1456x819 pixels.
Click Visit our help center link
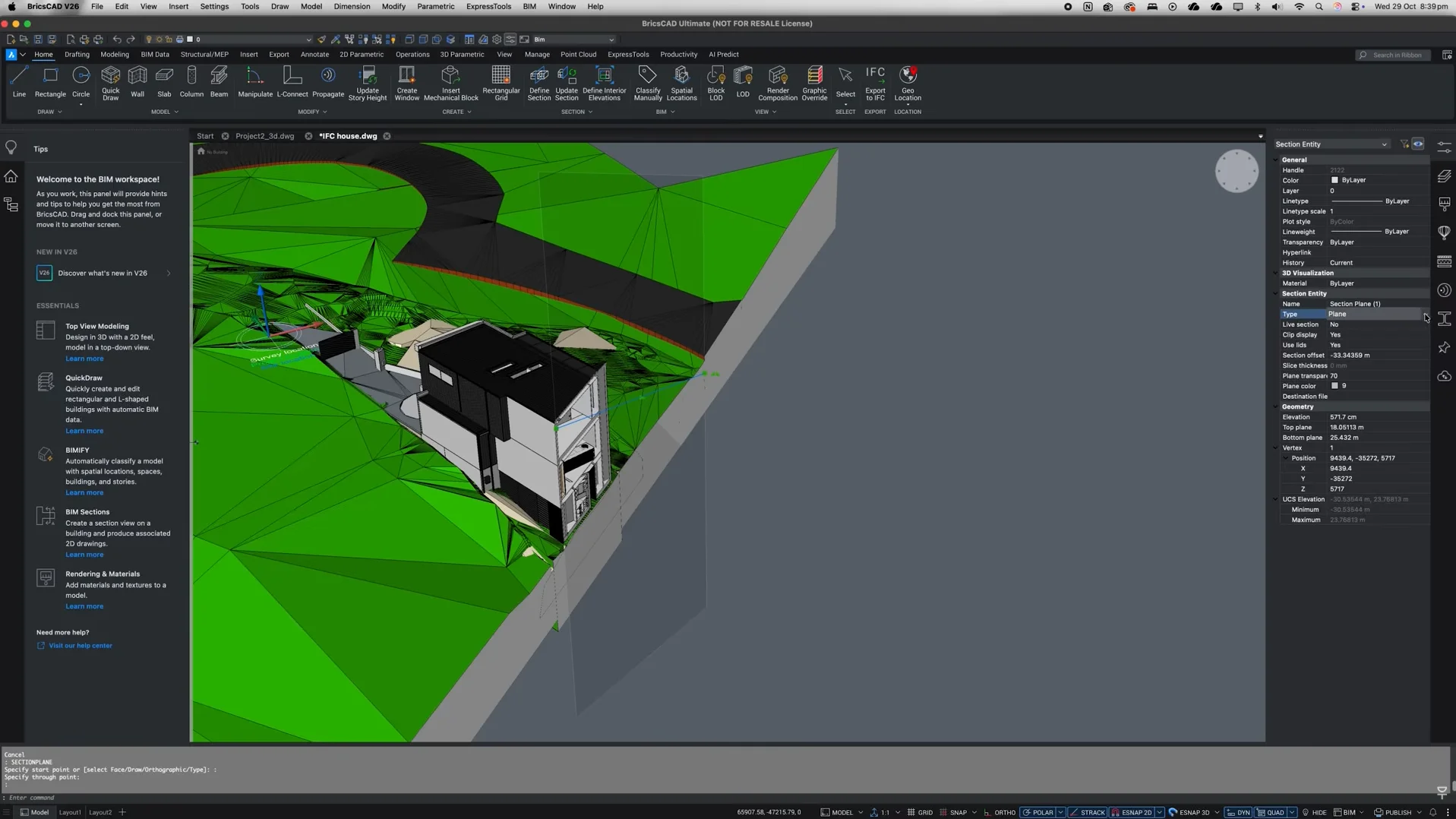(80, 645)
